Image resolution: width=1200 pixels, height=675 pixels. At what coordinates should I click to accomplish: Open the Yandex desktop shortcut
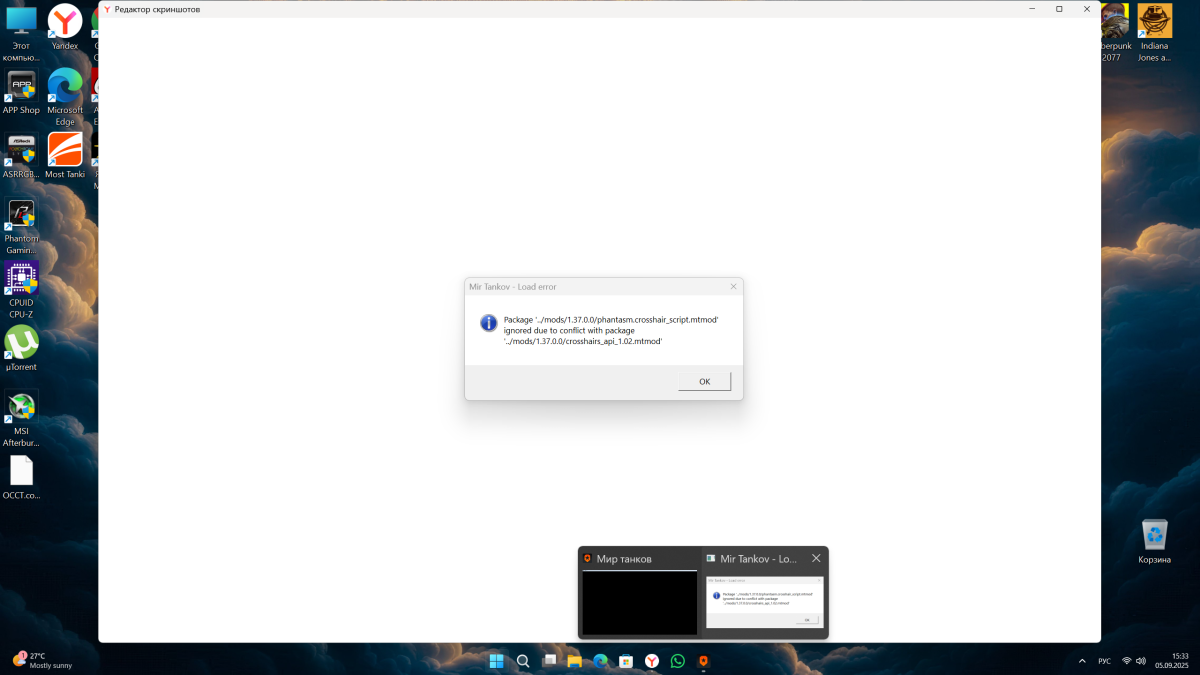coord(65,27)
